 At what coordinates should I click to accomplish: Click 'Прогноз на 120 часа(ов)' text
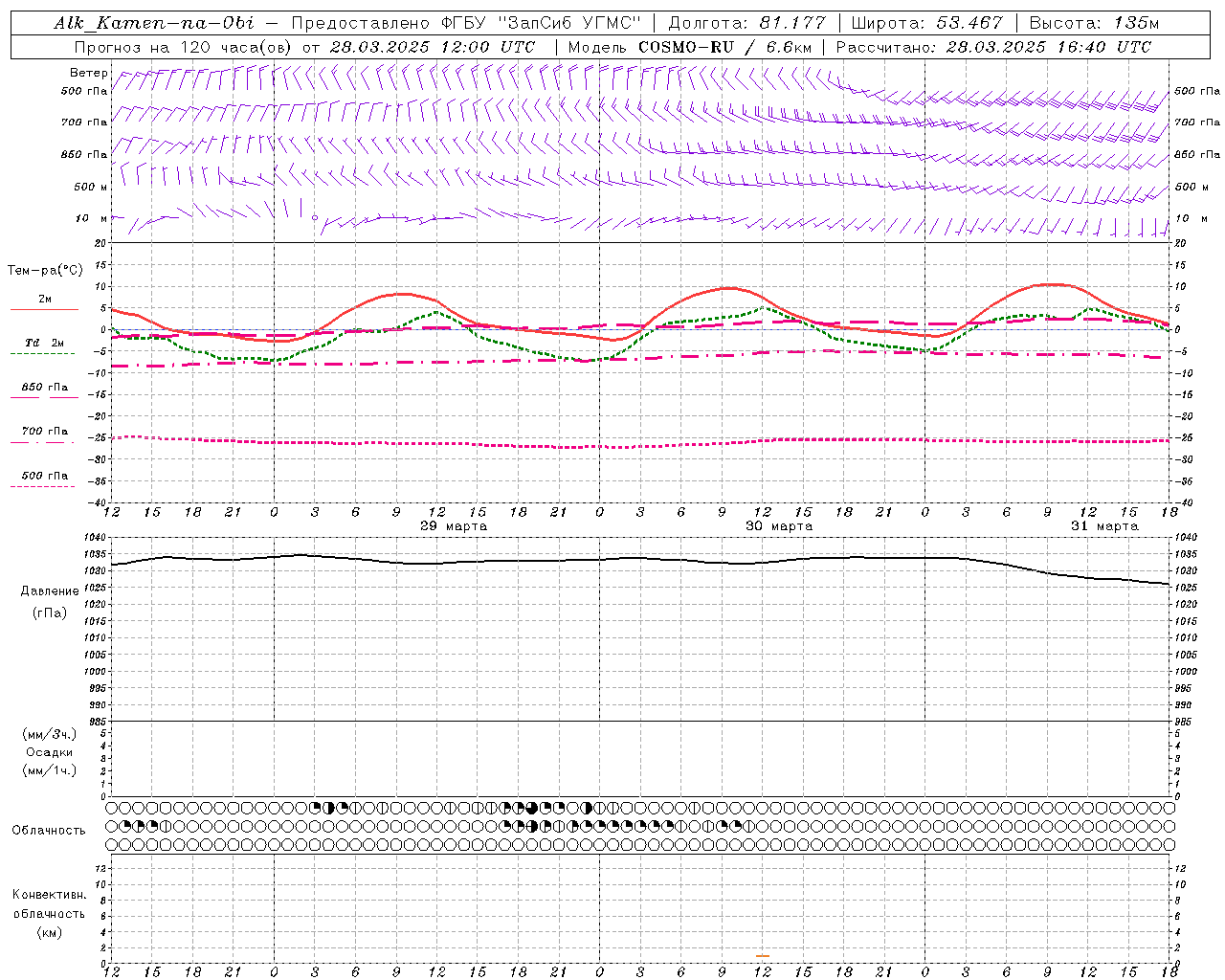click(184, 47)
